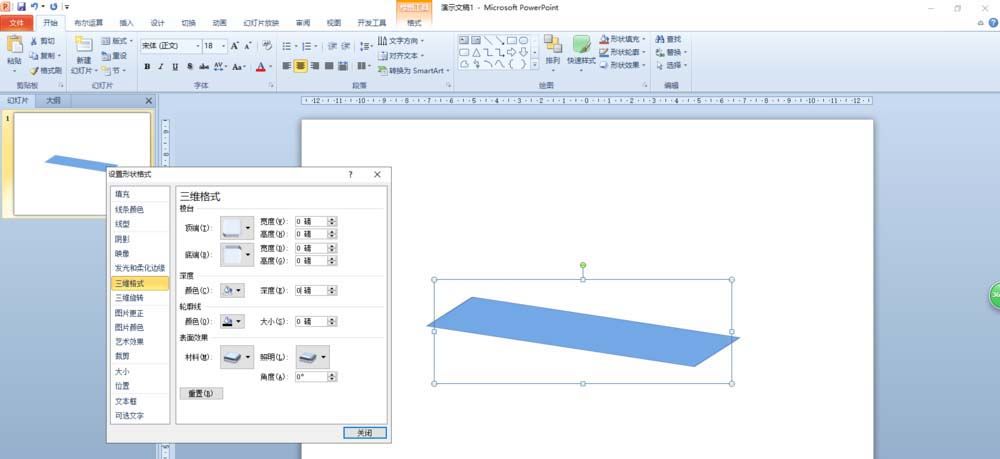Viewport: 1000px width, 459px height.
Task: Click the Cut (剪切) scissors icon
Action: click(x=34, y=41)
